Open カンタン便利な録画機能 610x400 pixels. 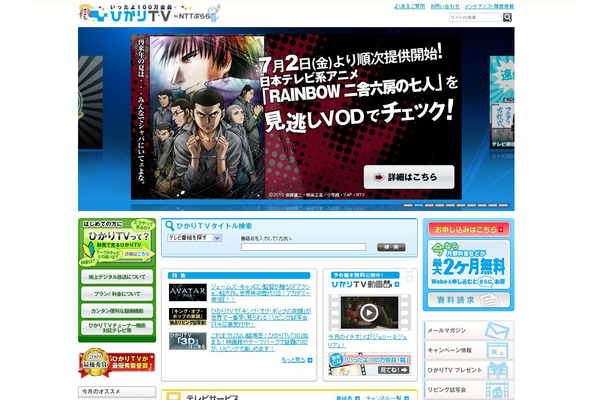coord(117,311)
